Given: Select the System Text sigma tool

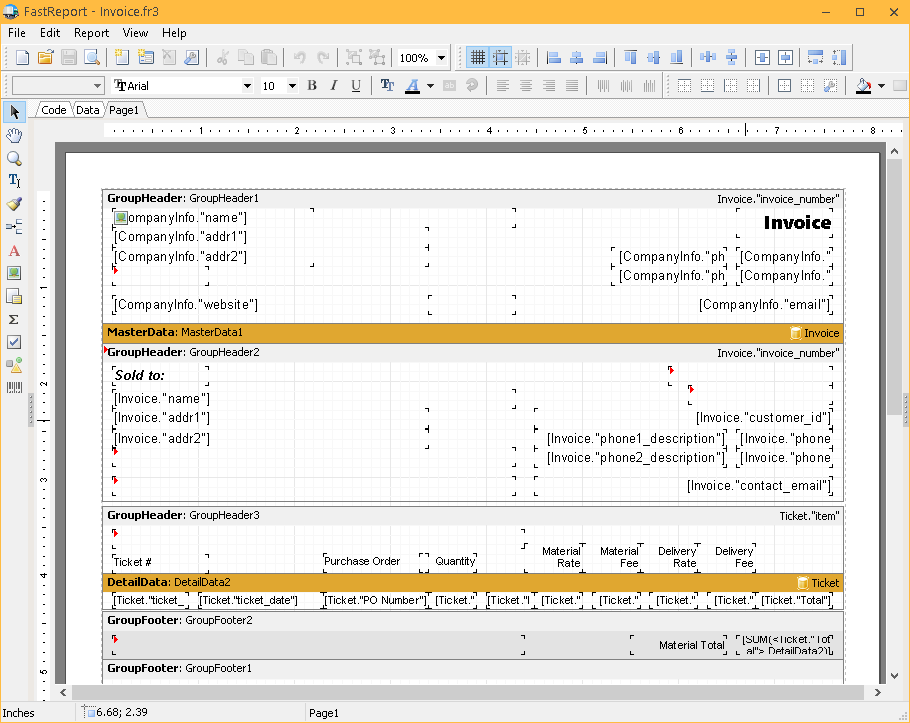Looking at the screenshot, I should click(x=14, y=319).
